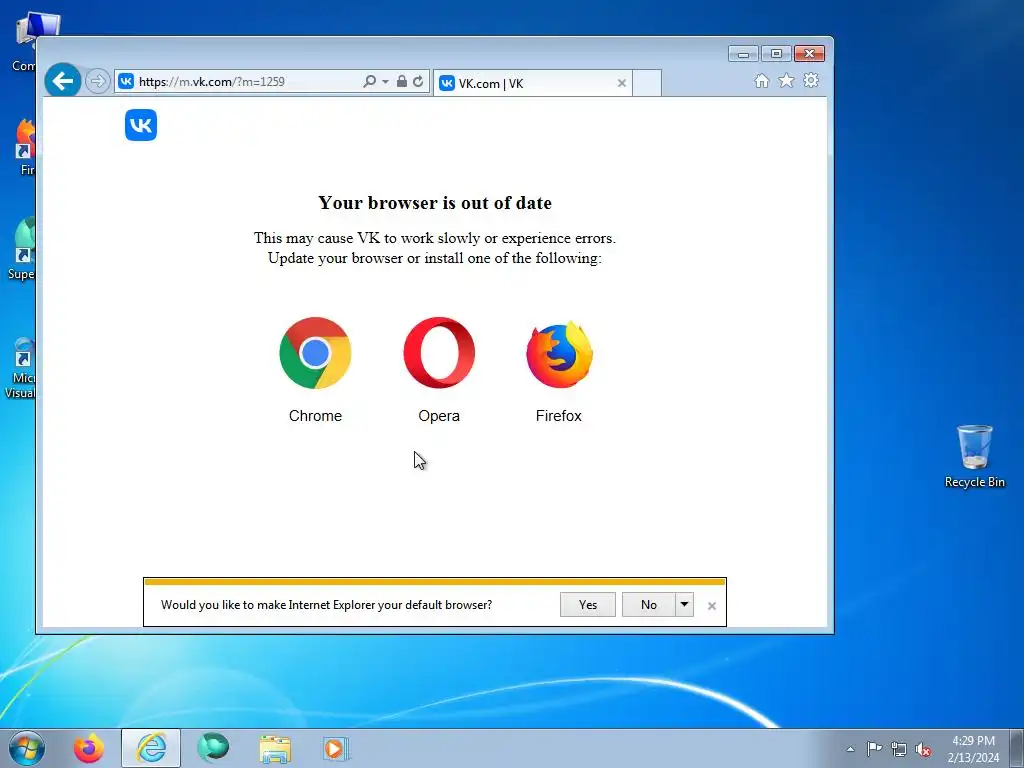This screenshot has width=1024, height=768.
Task: Open File Explorer from the taskbar
Action: pyautogui.click(x=276, y=748)
